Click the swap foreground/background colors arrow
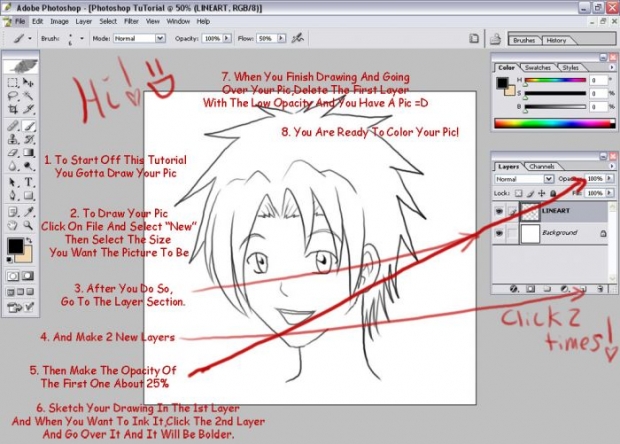The image size is (620, 444). click(x=29, y=240)
